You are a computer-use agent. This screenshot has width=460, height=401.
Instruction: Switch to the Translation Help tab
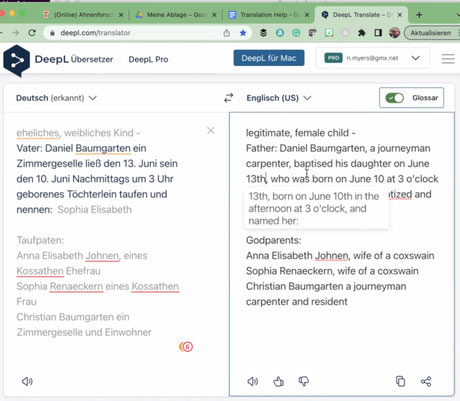coord(268,15)
